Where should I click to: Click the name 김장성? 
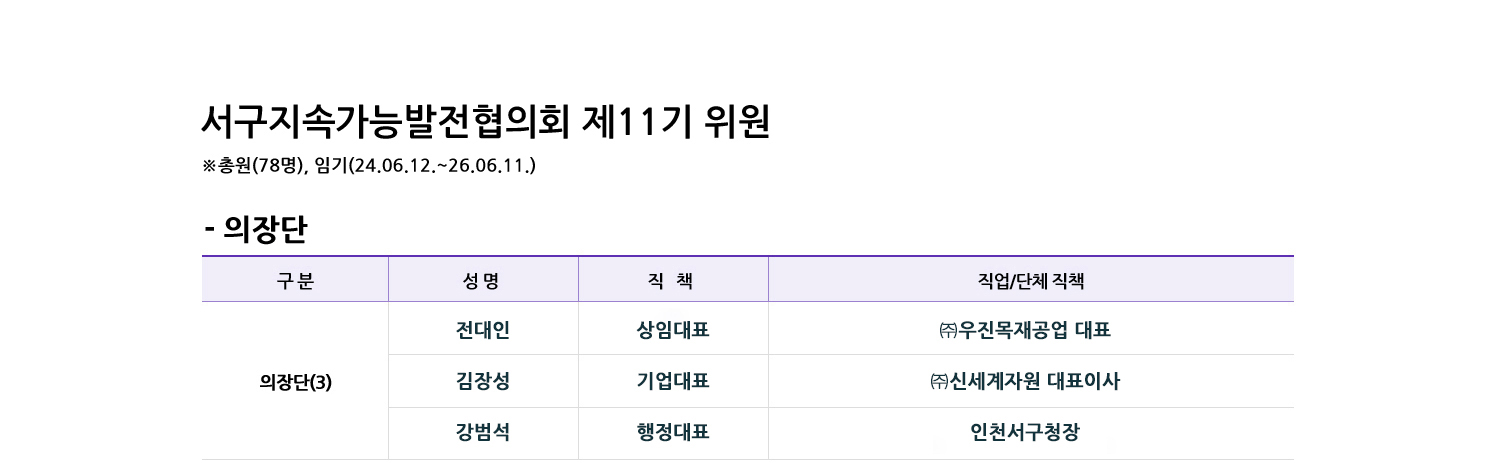click(x=483, y=381)
